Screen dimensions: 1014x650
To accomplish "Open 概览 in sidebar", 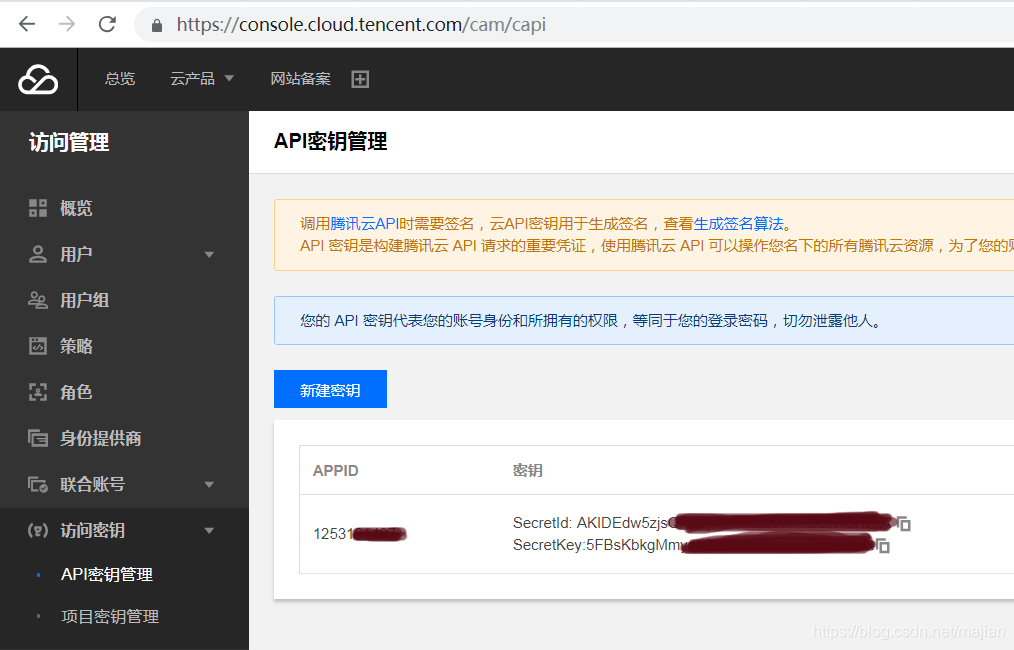I will [76, 208].
